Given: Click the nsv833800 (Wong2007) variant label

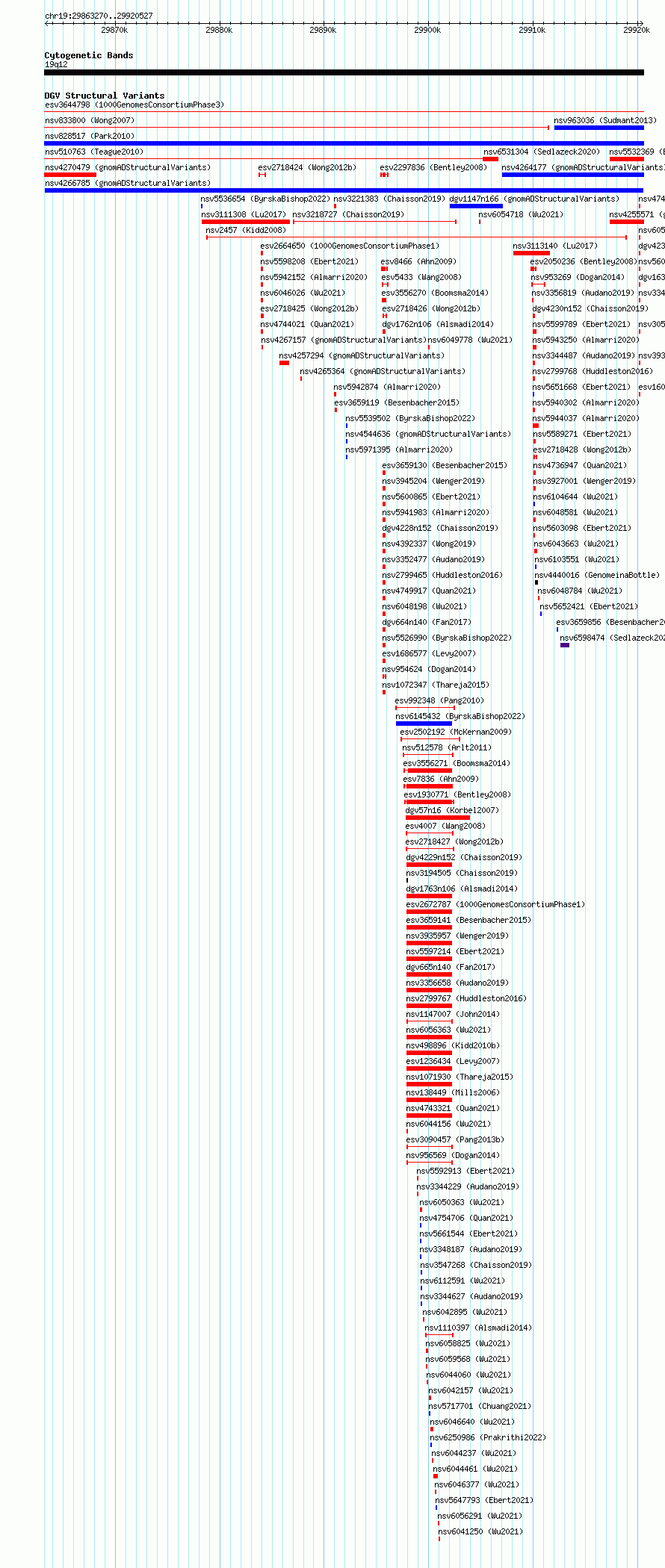Looking at the screenshot, I should (90, 120).
